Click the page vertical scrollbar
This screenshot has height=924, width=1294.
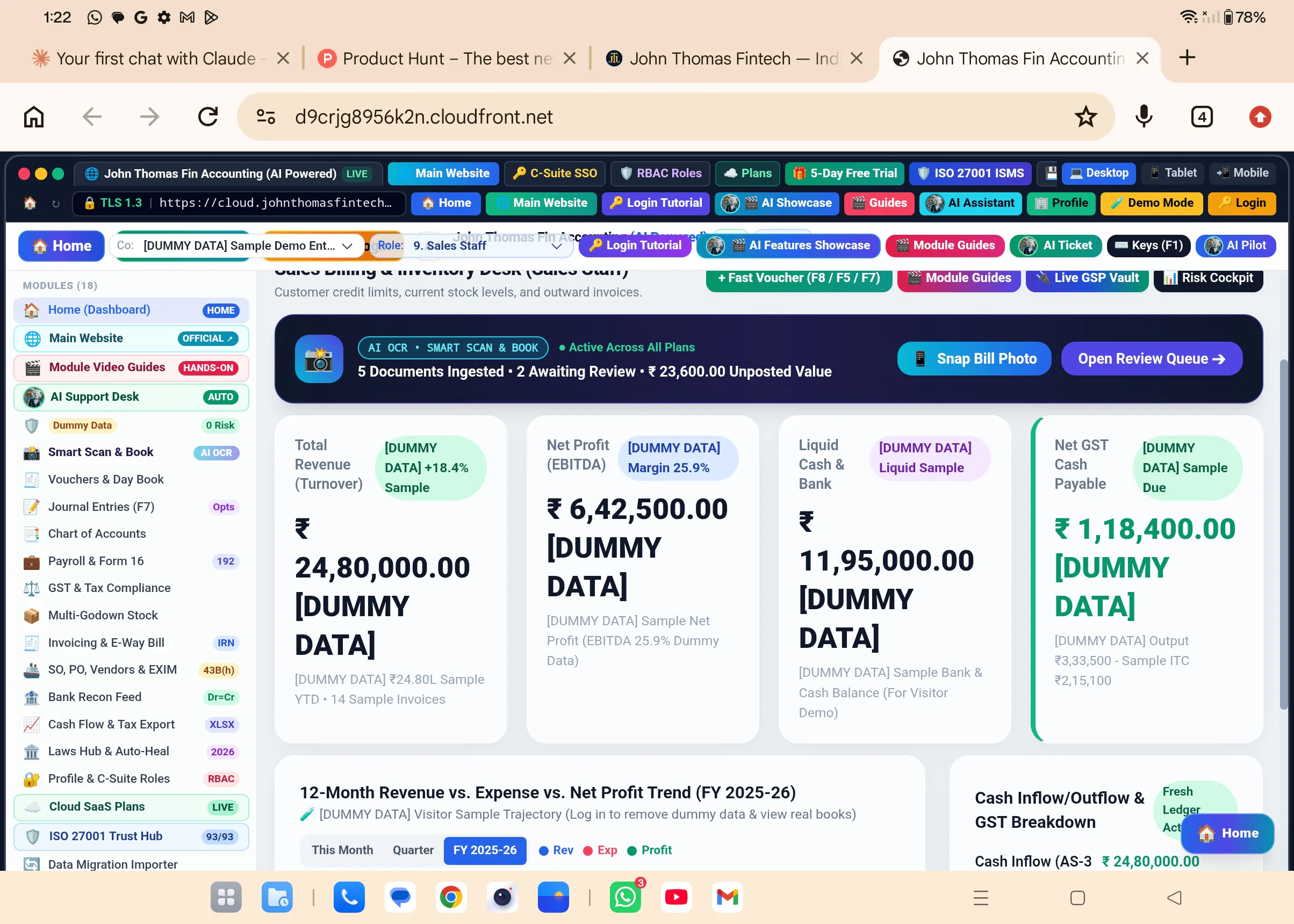pyautogui.click(x=1283, y=533)
